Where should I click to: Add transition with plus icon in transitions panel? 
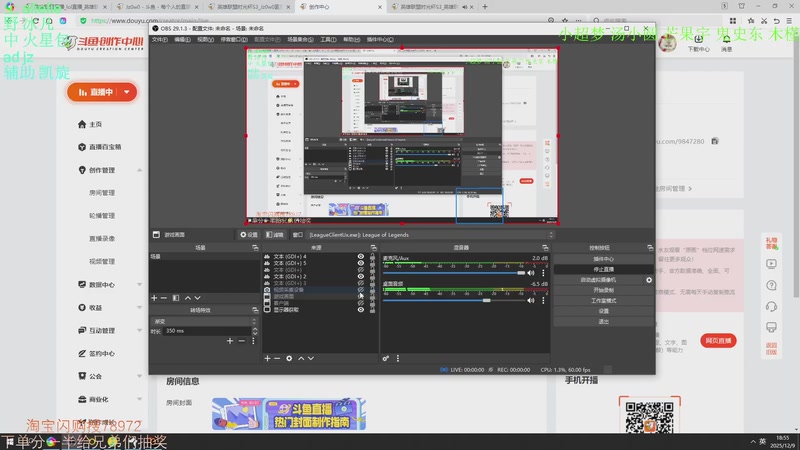pyautogui.click(x=230, y=341)
